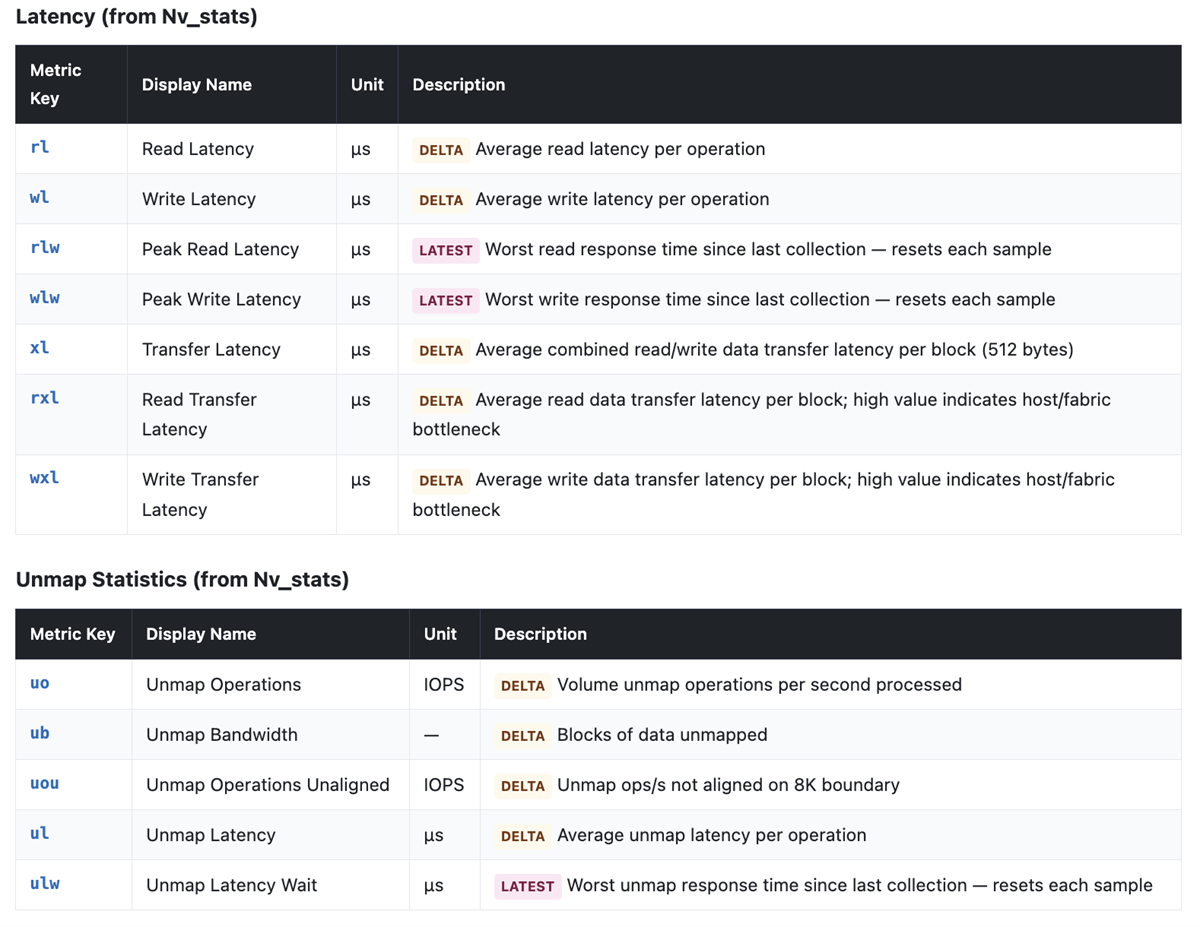Click the "Unmap Latency Wait" display name

232,885
